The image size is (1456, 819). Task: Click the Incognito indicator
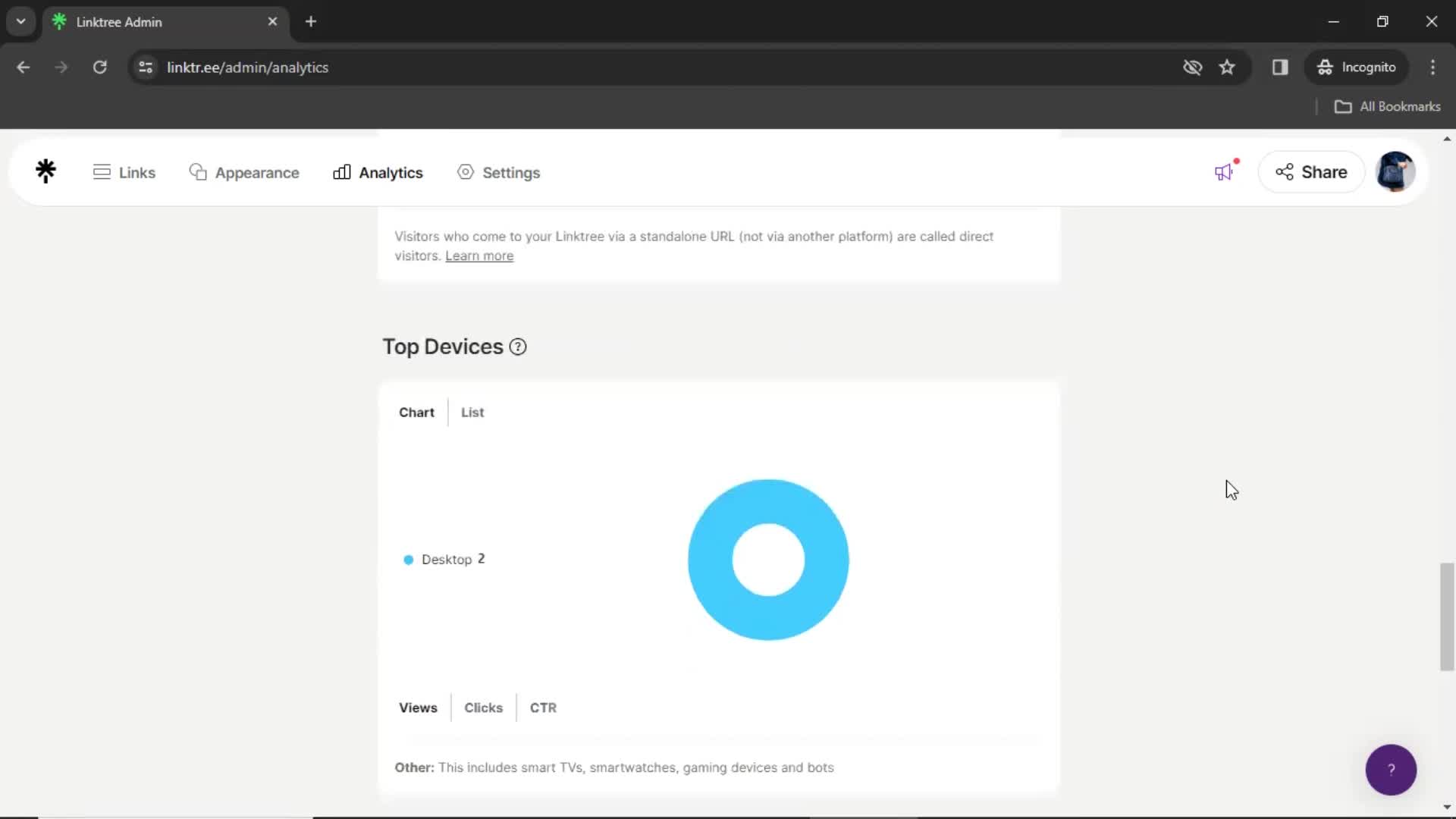pos(1356,67)
